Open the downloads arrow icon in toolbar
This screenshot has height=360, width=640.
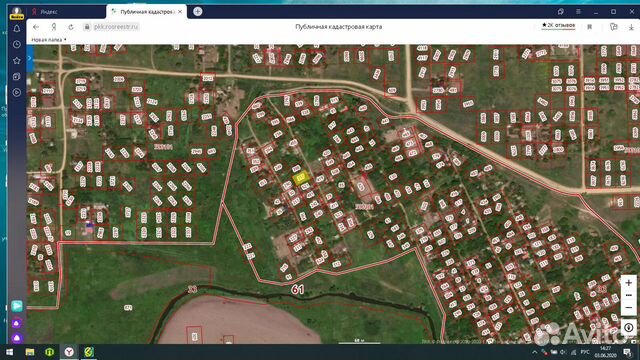(631, 27)
